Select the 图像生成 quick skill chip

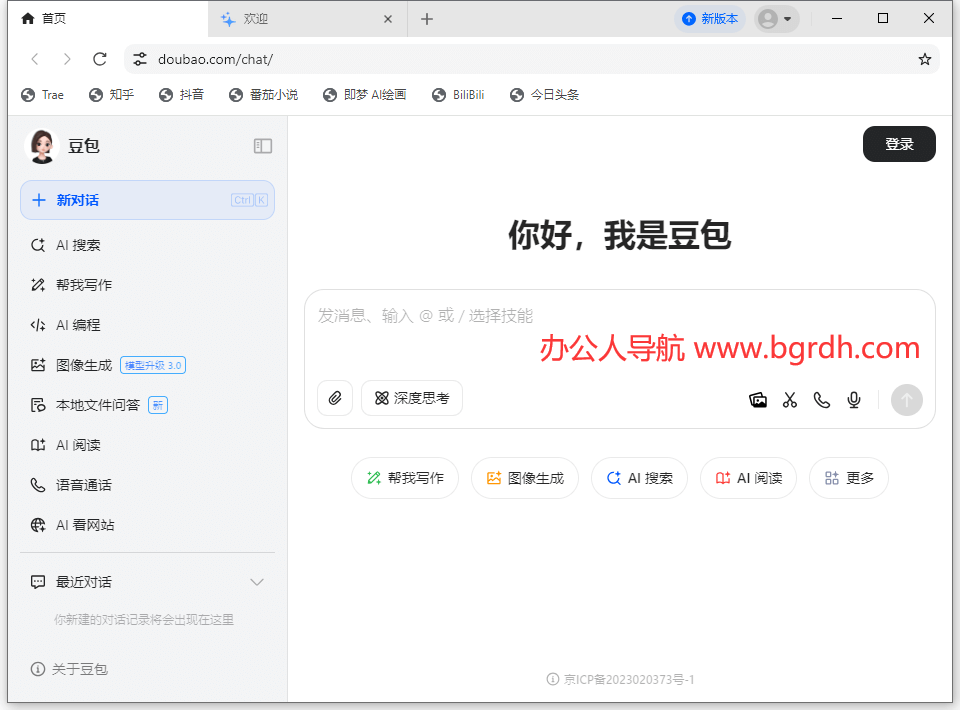pos(525,478)
